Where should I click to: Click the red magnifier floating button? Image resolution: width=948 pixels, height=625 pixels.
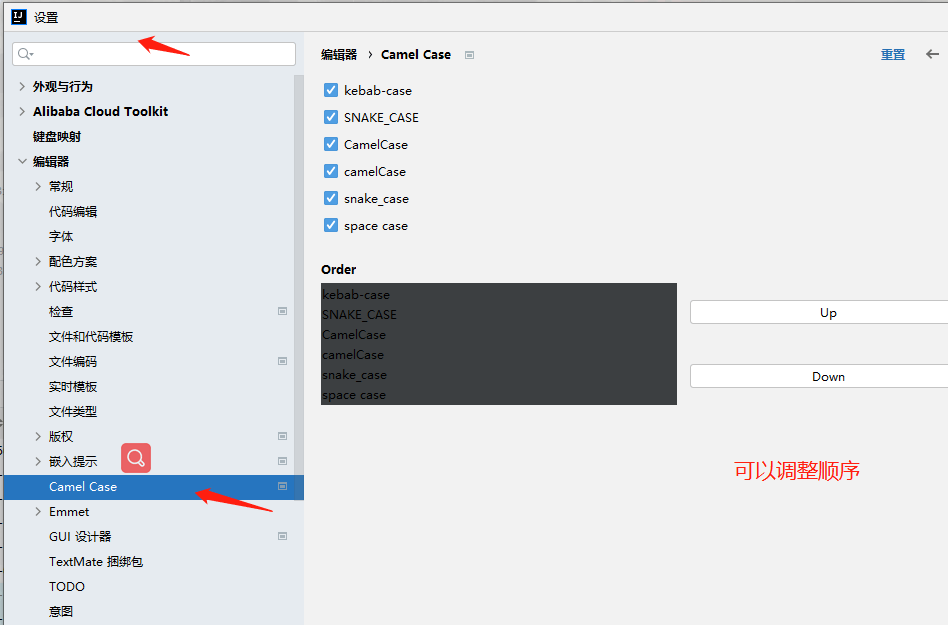pyautogui.click(x=136, y=458)
